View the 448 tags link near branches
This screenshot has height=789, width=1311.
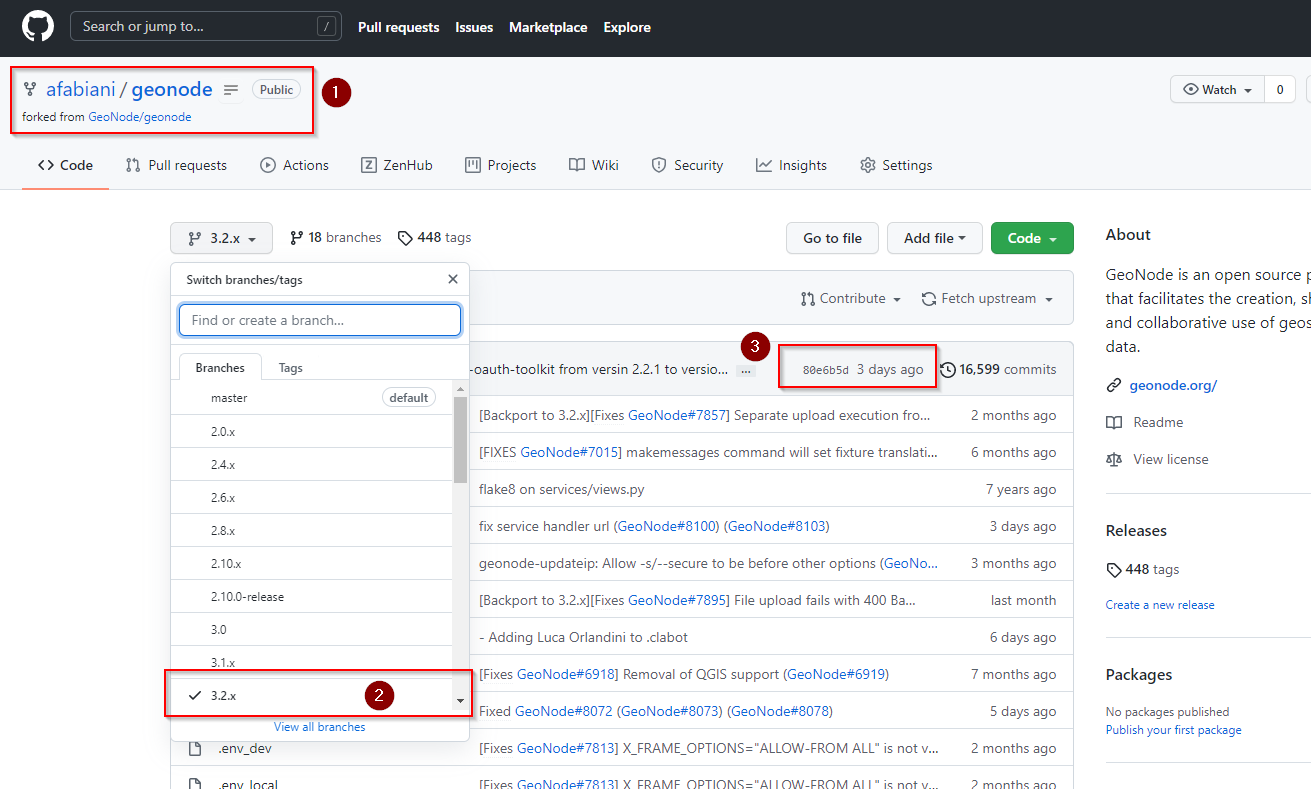tap(434, 238)
